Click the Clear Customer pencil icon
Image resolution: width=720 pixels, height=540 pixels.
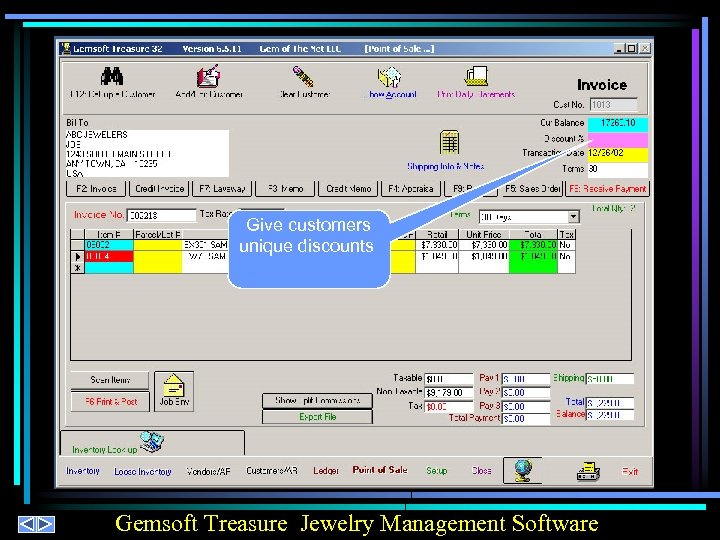click(x=304, y=76)
